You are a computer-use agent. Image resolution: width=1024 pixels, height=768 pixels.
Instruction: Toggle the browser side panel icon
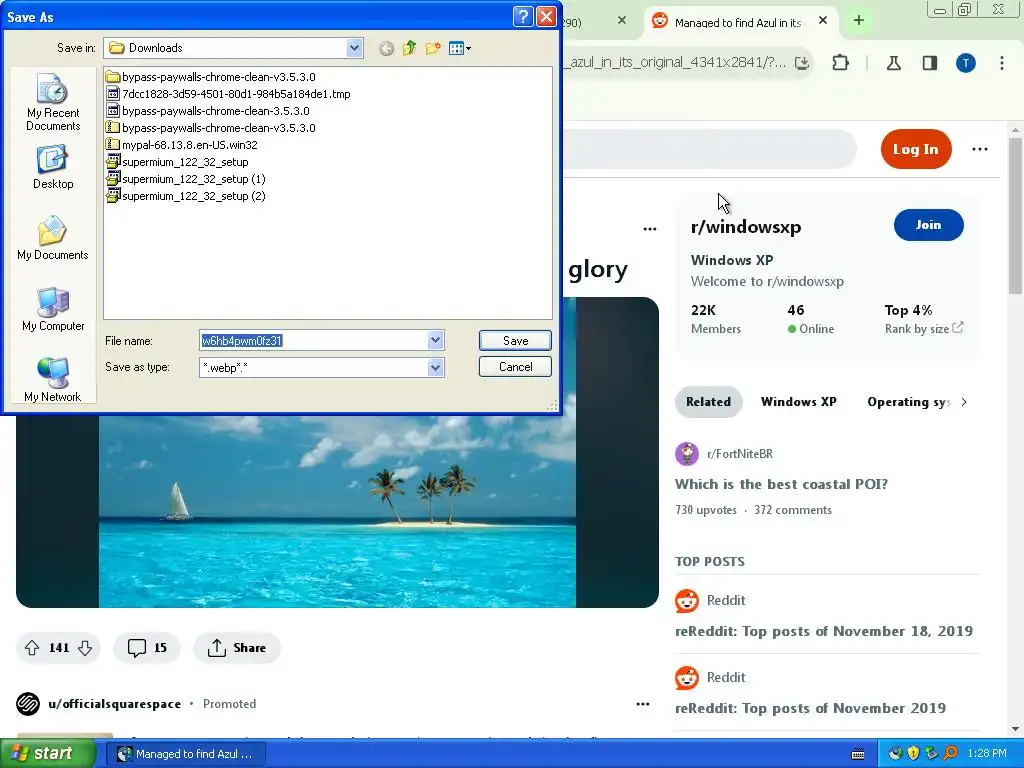tap(929, 63)
